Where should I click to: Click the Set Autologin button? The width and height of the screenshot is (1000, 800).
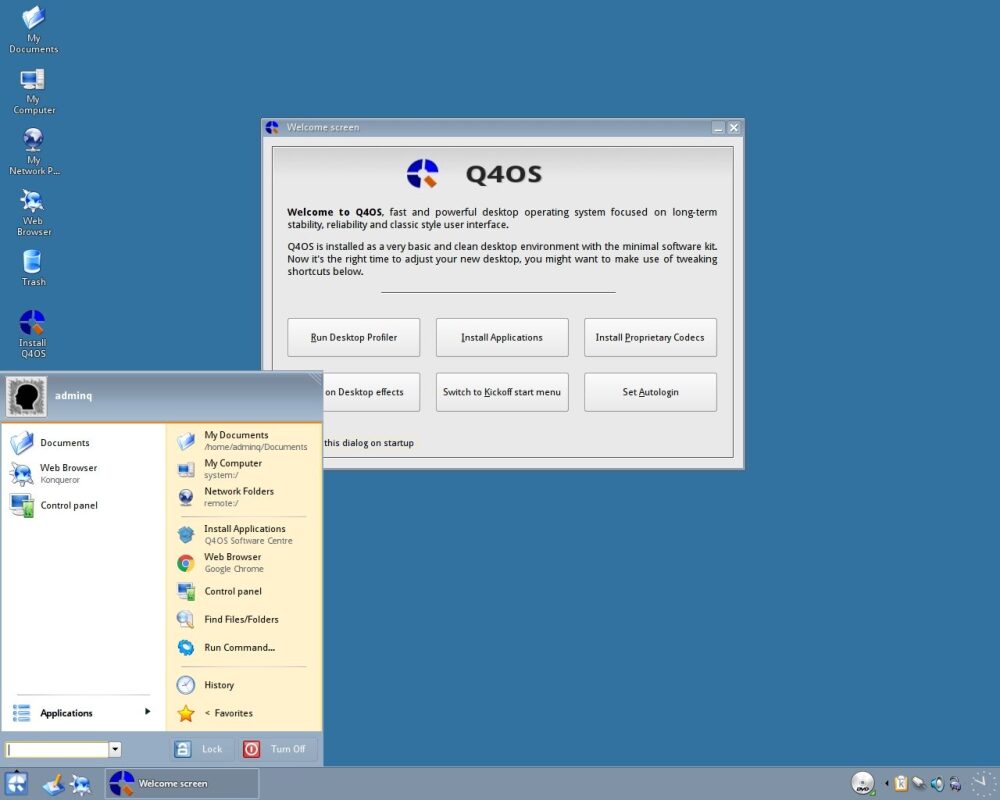tap(650, 392)
